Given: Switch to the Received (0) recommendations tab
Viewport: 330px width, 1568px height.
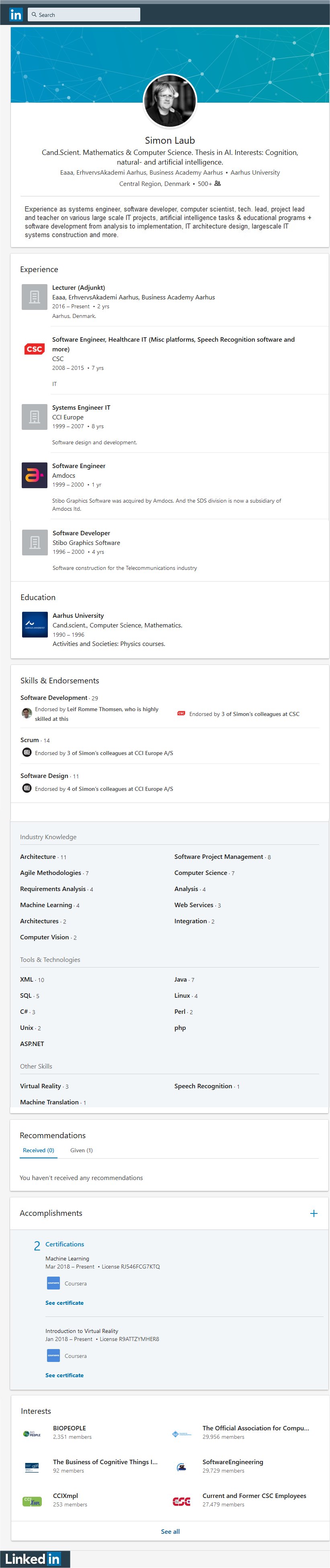Looking at the screenshot, I should click(x=38, y=1150).
